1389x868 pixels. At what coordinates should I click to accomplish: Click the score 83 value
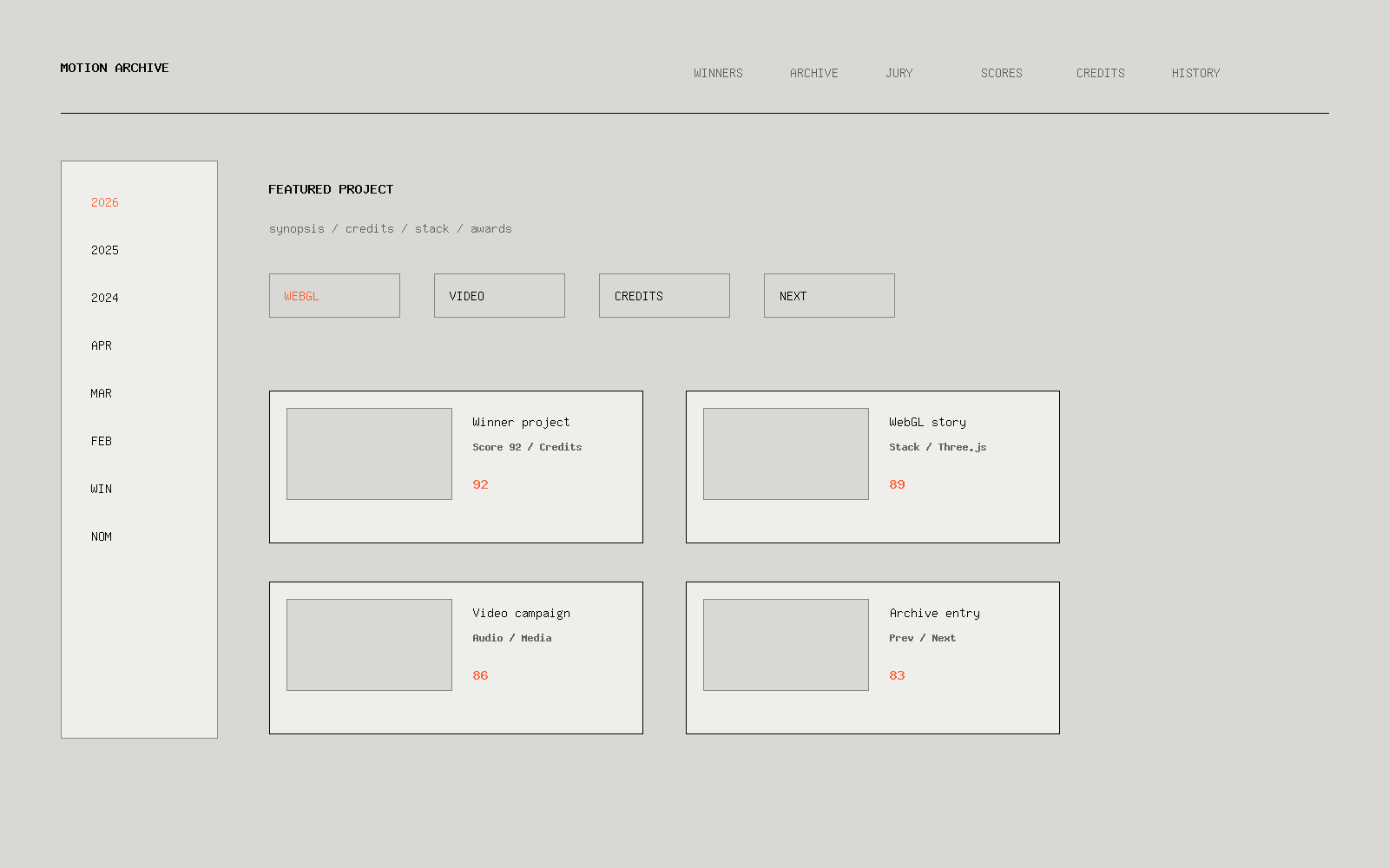click(x=897, y=675)
